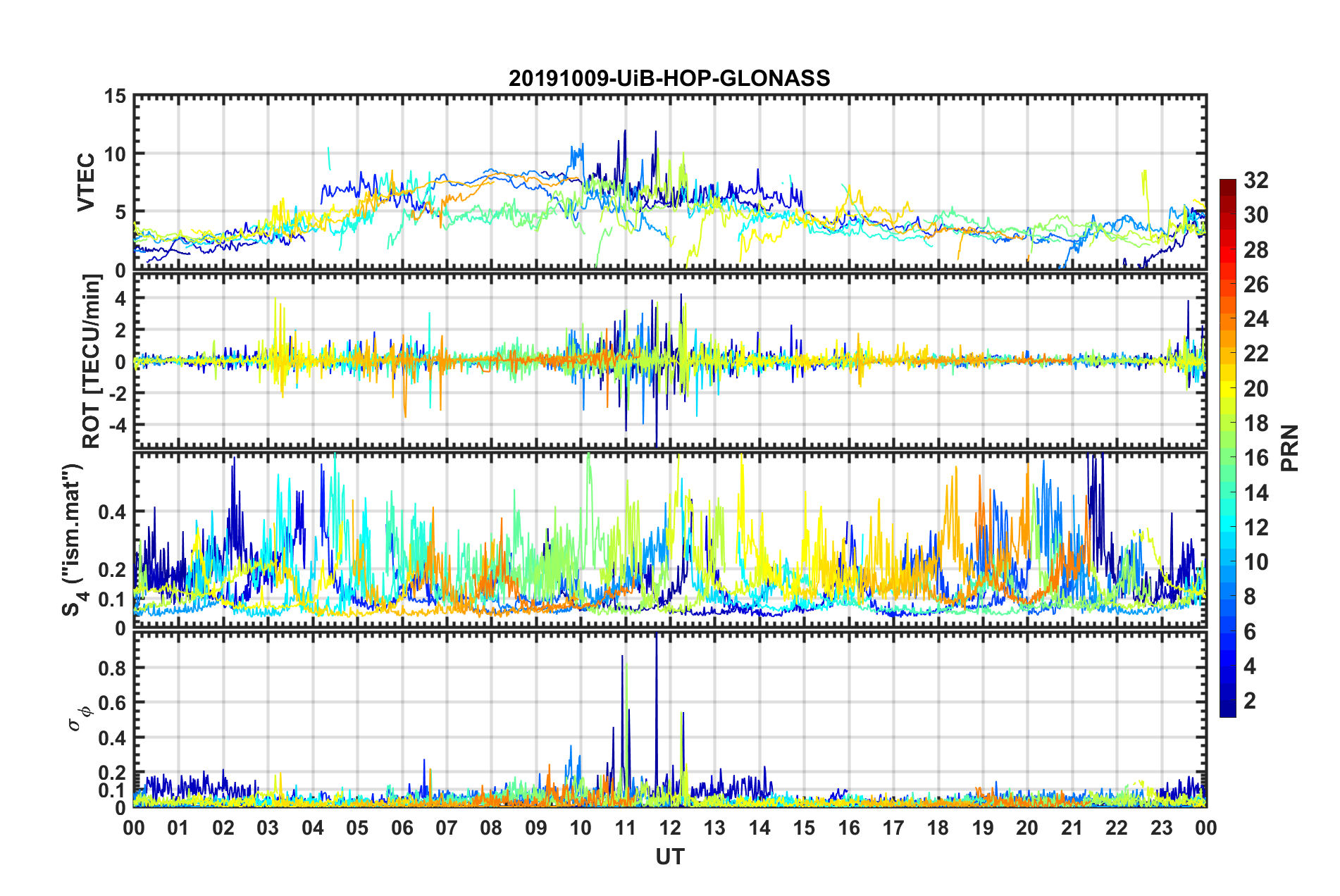
Task: Click the "03" hour tick on the UT axis
Action: point(268,828)
